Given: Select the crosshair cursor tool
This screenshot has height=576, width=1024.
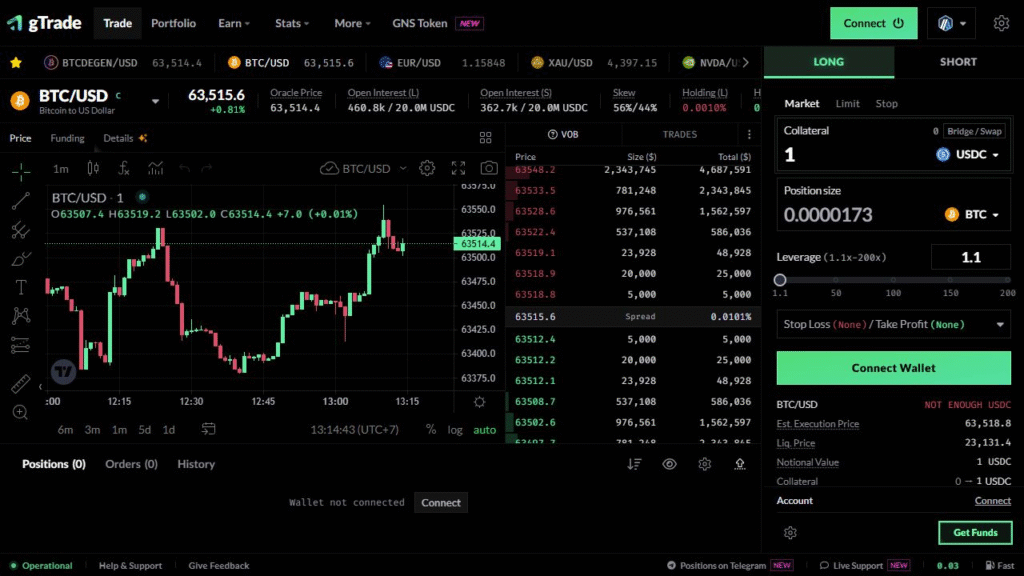Looking at the screenshot, I should [20, 172].
